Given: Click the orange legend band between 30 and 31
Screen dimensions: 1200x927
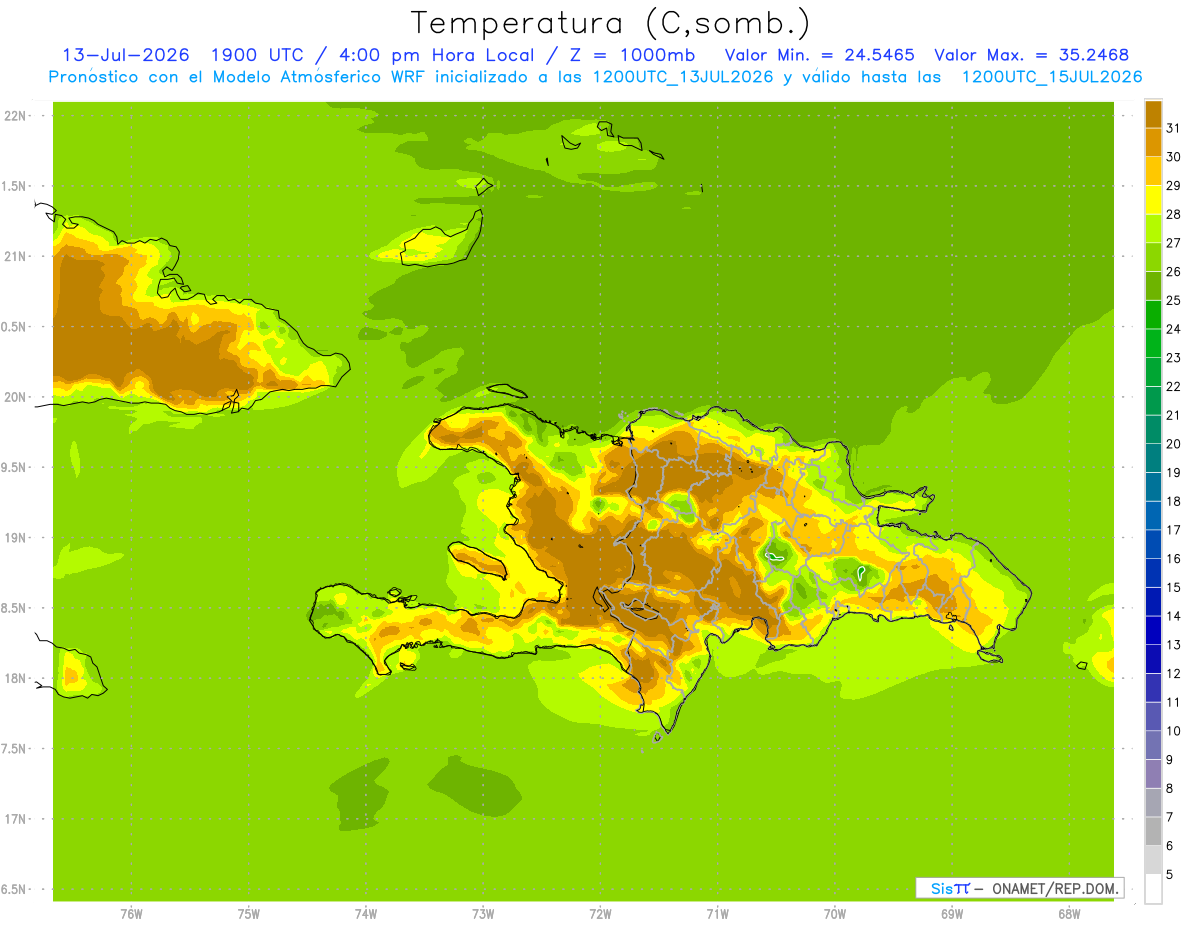Looking at the screenshot, I should pos(1153,142).
